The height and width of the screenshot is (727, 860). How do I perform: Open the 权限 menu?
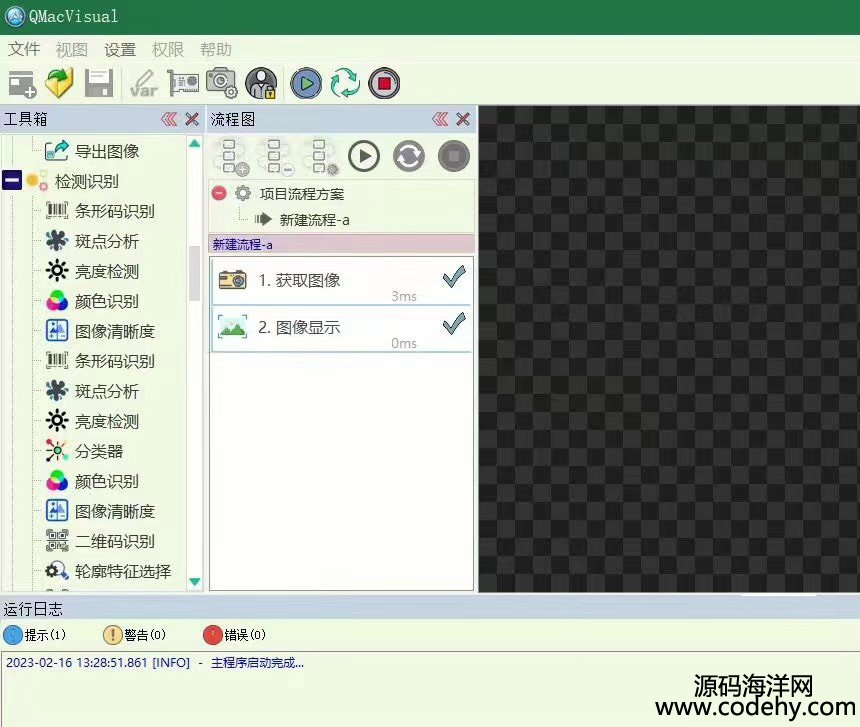(168, 50)
